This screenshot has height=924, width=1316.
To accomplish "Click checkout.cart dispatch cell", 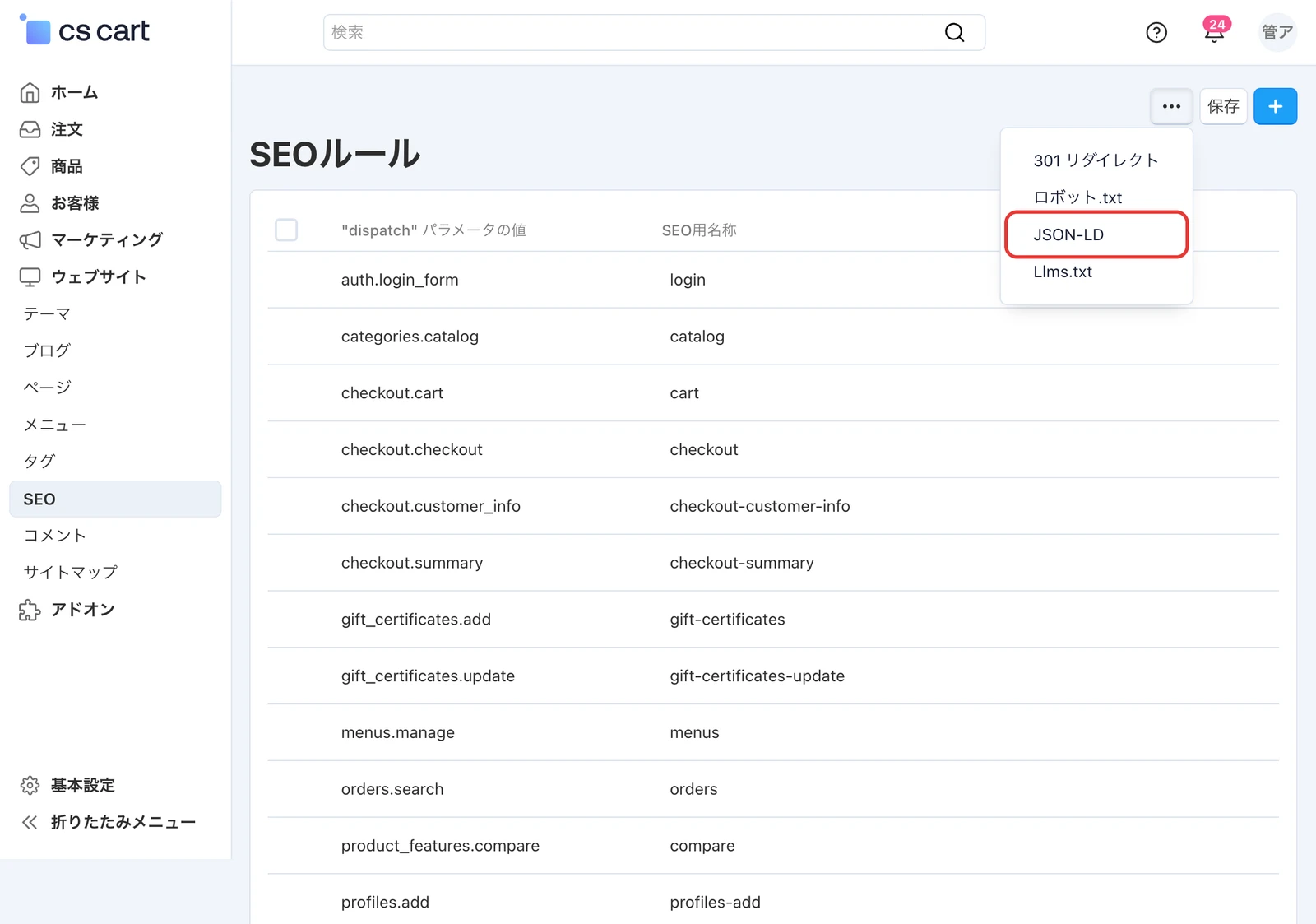I will tap(392, 393).
